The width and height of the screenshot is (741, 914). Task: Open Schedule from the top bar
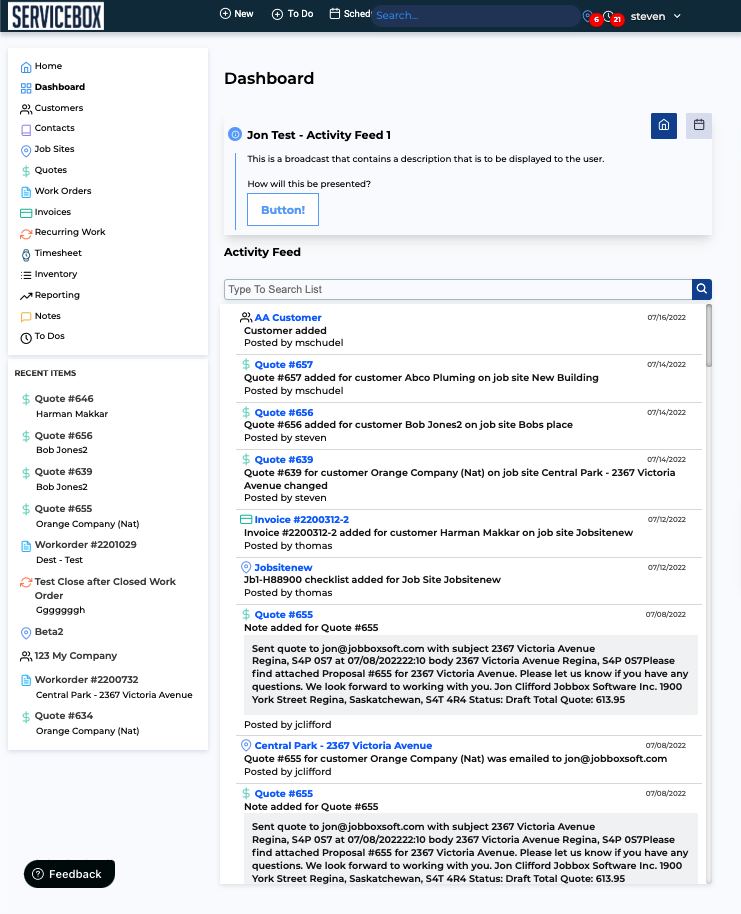tap(350, 14)
